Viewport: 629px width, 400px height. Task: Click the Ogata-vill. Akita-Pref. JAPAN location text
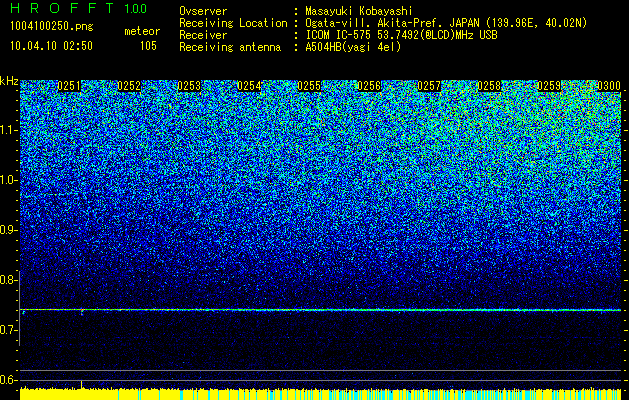click(x=446, y=23)
